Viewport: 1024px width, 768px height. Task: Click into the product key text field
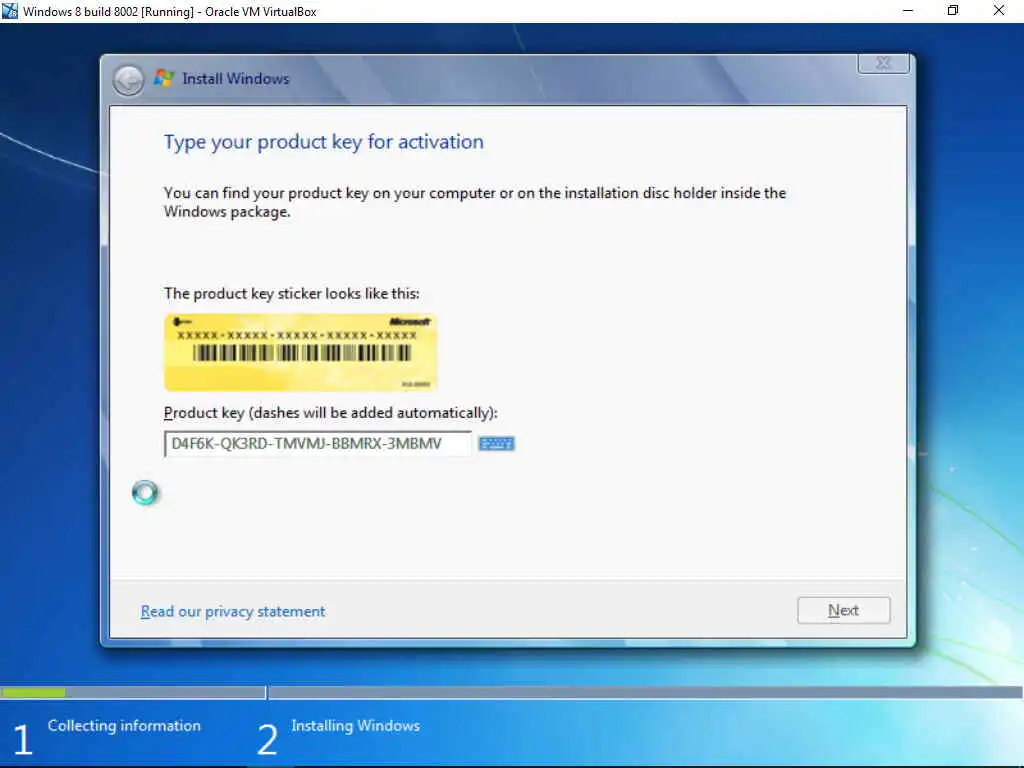[x=317, y=444]
